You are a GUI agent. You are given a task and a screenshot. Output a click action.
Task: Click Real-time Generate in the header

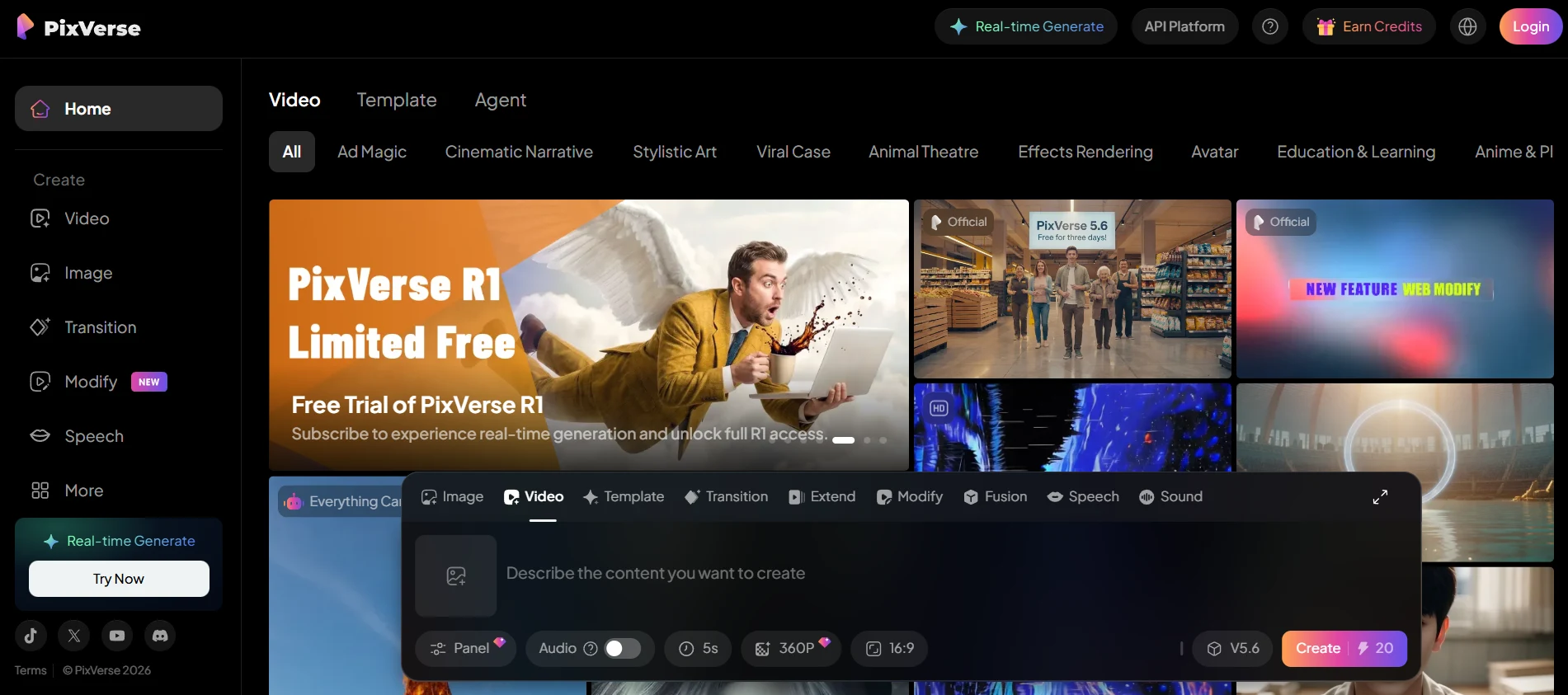click(1026, 26)
